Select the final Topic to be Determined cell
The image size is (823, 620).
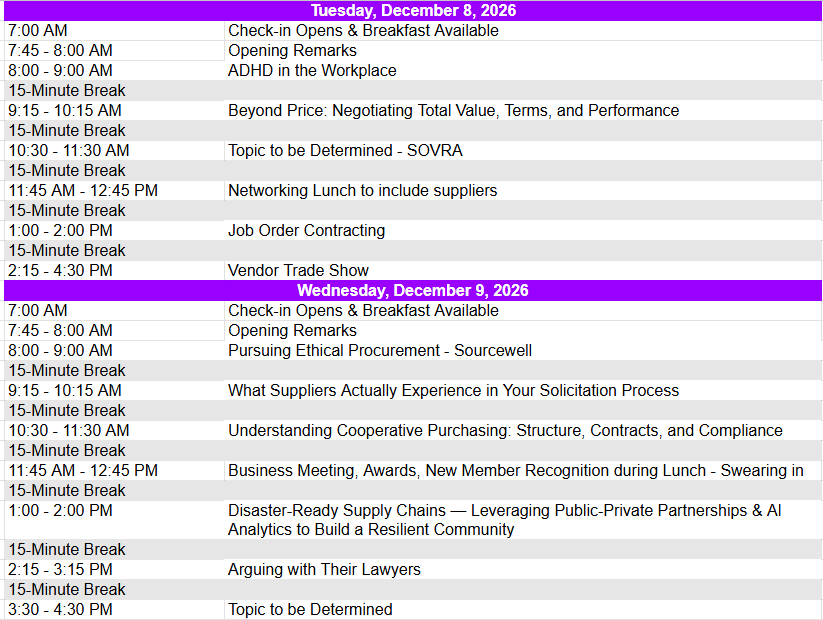[523, 610]
